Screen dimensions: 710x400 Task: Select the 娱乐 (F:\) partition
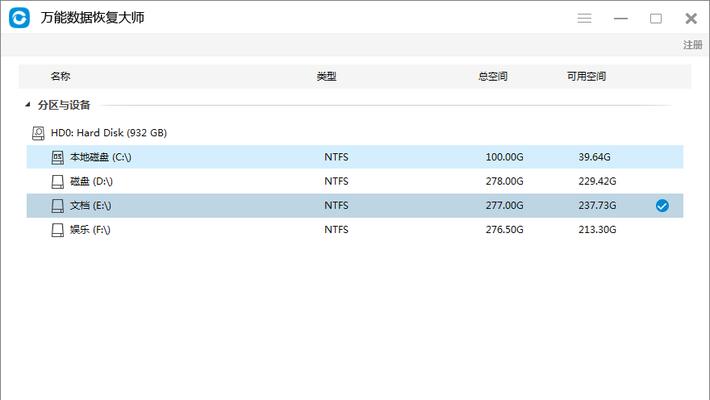[x=355, y=230]
